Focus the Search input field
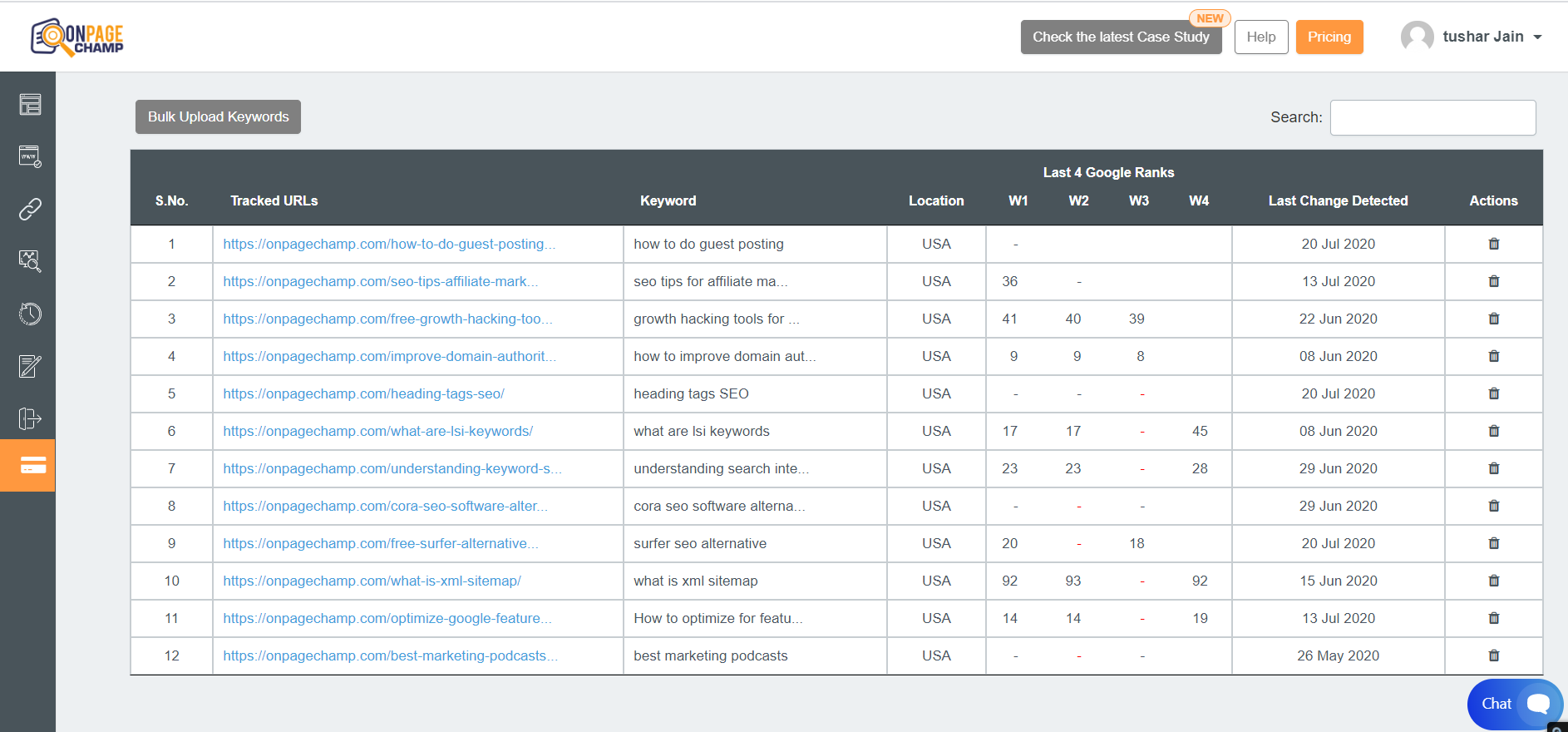 [1432, 117]
